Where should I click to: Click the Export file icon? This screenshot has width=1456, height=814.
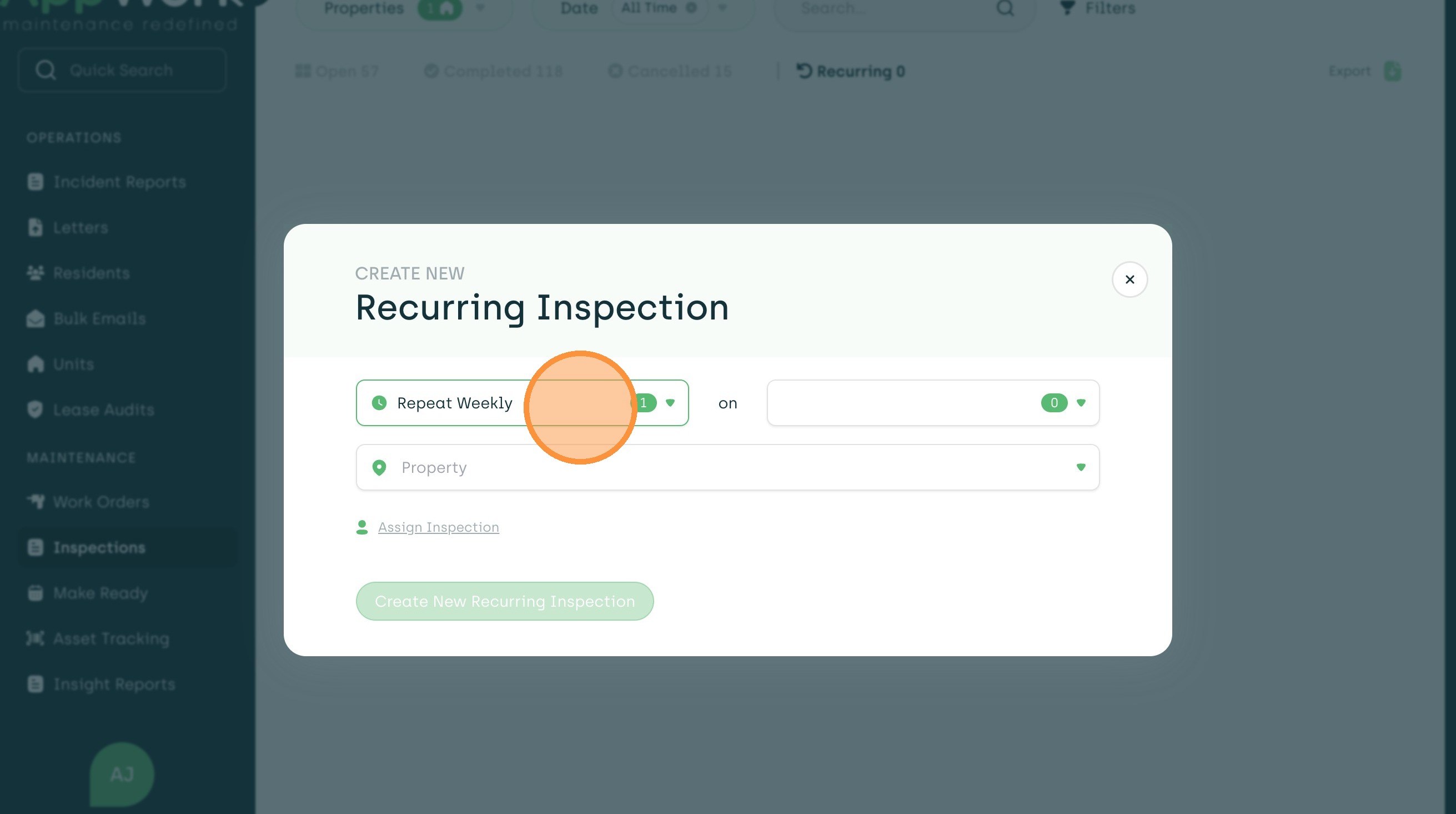tap(1392, 71)
